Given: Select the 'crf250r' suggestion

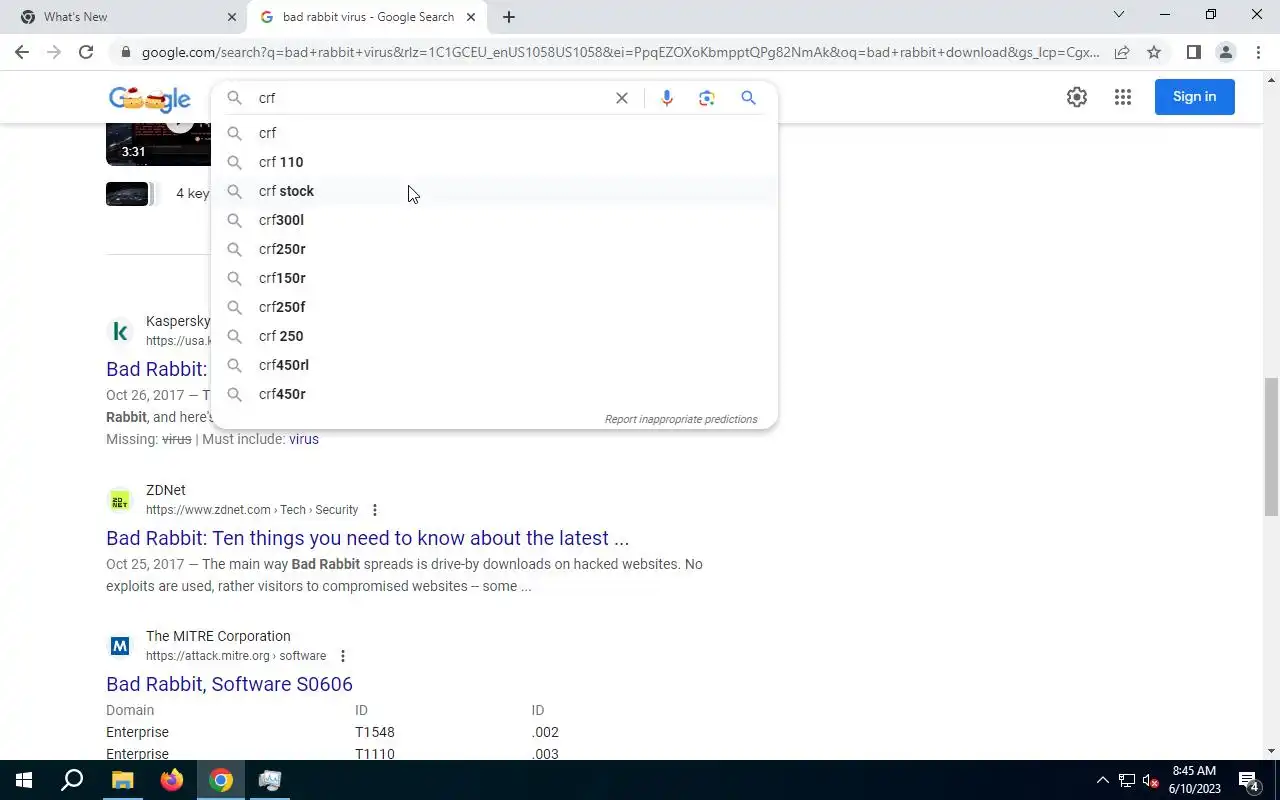Looking at the screenshot, I should point(495,249).
